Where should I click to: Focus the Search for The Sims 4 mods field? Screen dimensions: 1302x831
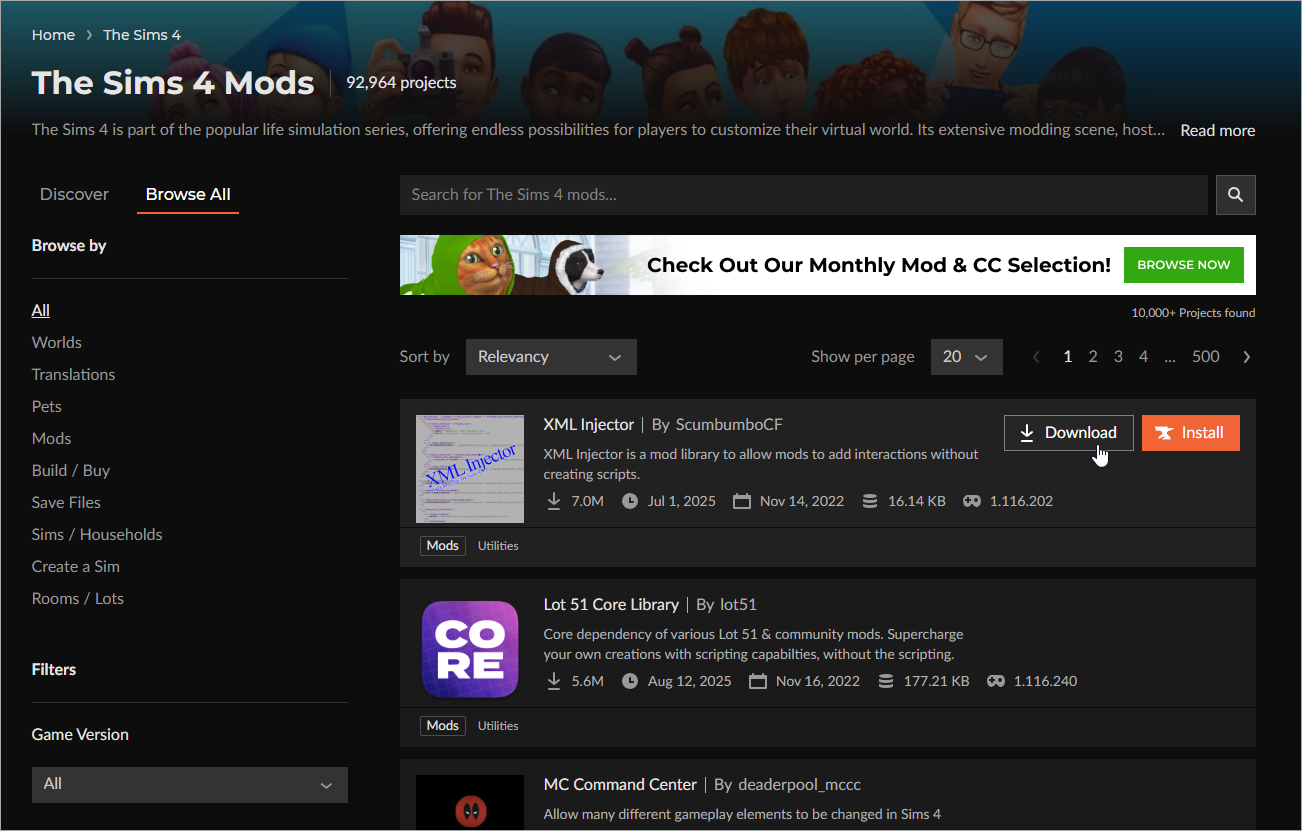804,195
